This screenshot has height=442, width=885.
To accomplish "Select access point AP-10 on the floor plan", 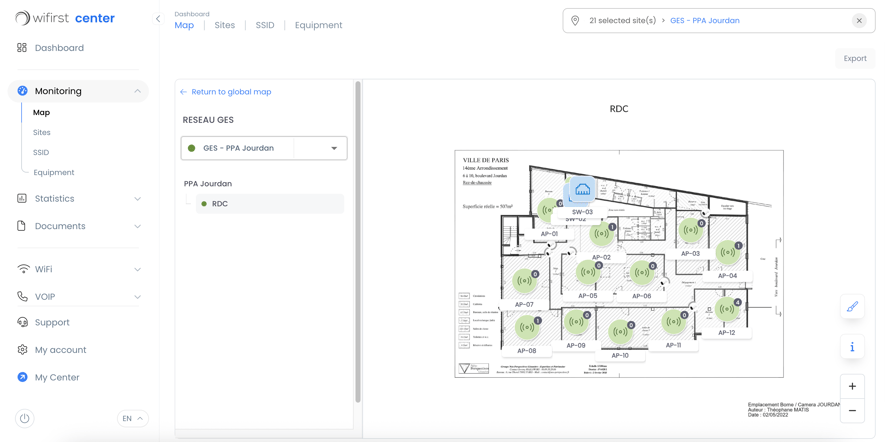I will point(620,332).
